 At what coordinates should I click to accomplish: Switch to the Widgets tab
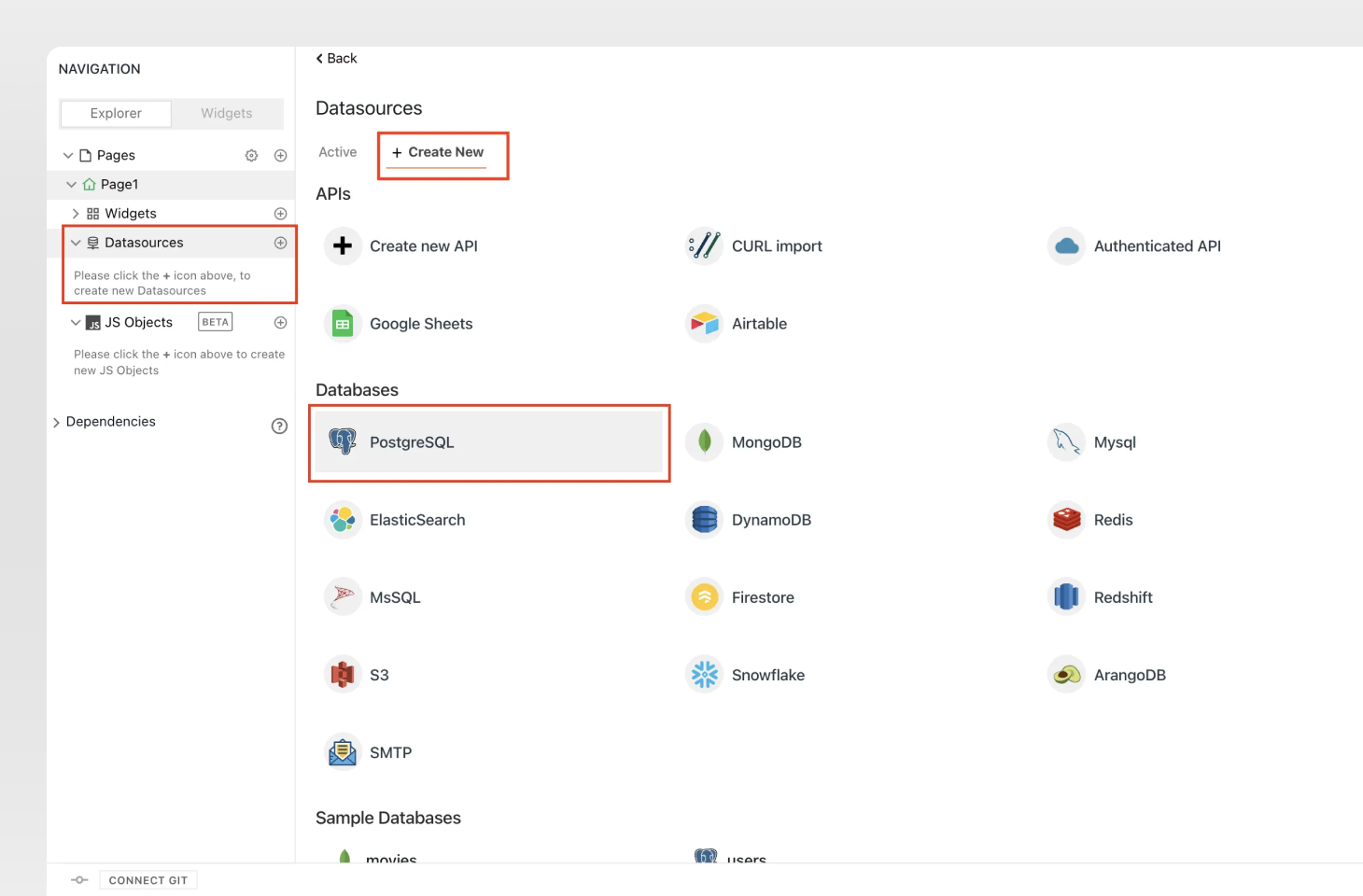(x=226, y=113)
